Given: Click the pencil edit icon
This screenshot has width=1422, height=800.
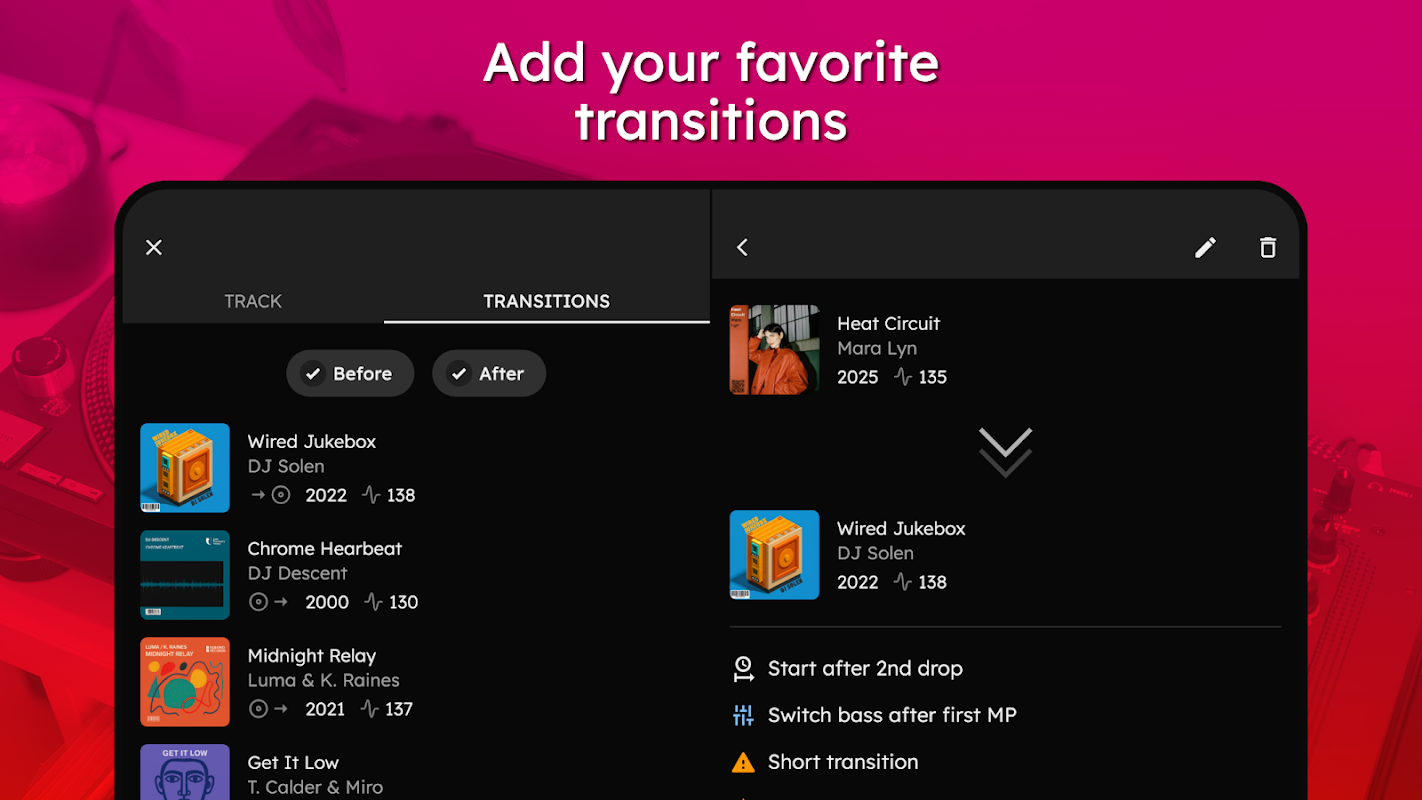Looking at the screenshot, I should coord(1205,247).
